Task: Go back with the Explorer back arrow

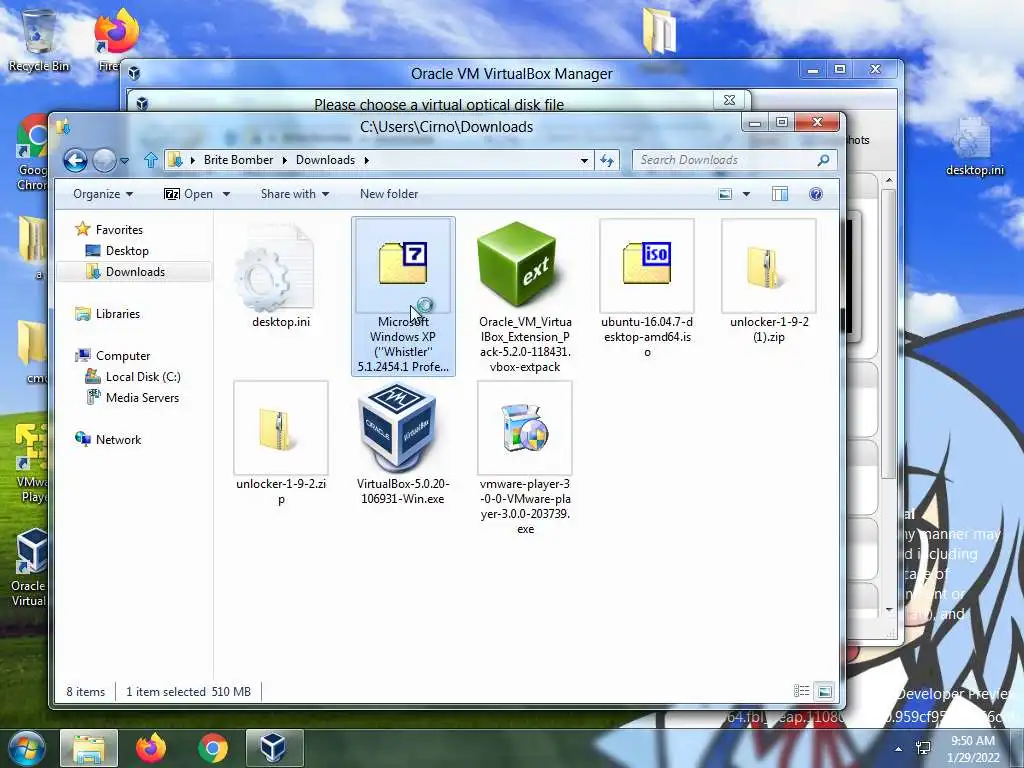Action: click(x=75, y=160)
